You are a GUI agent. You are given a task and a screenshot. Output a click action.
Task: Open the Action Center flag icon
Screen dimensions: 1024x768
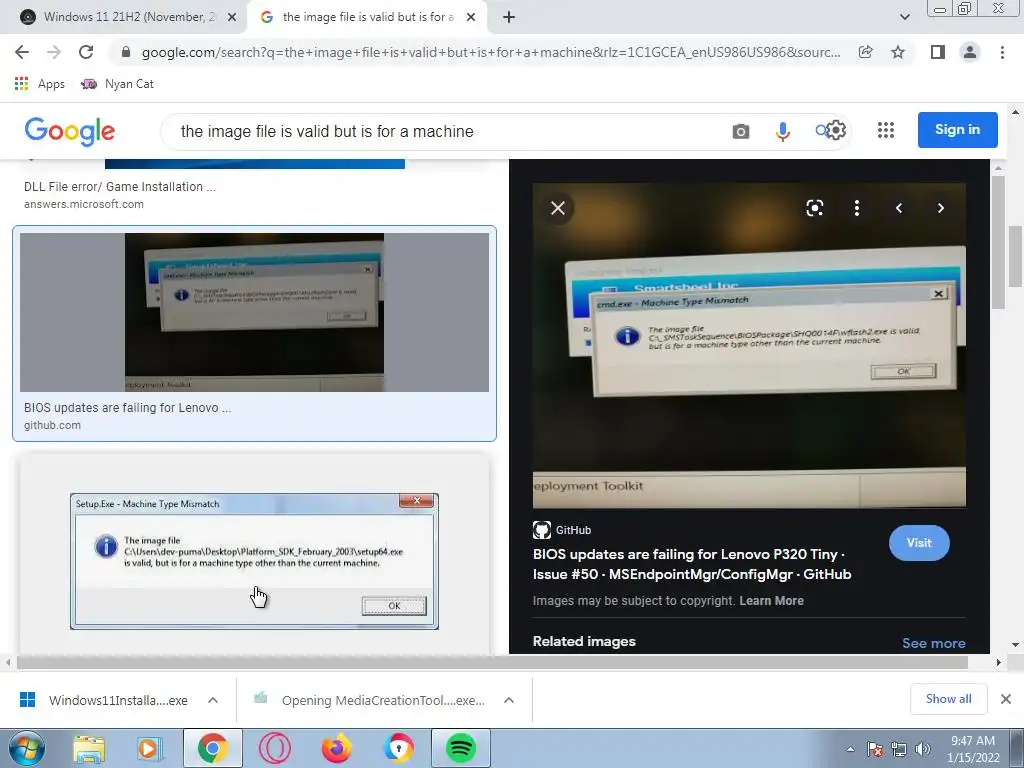click(875, 749)
